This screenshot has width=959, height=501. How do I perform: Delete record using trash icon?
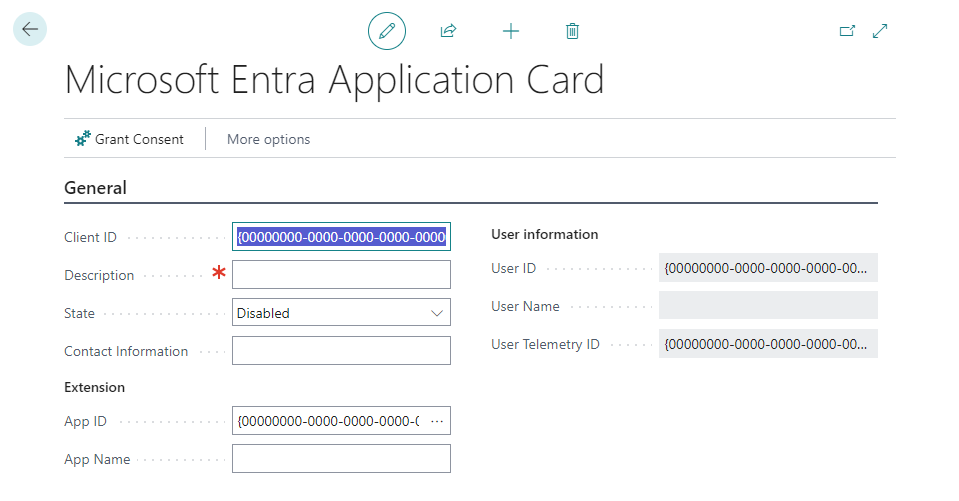[572, 31]
